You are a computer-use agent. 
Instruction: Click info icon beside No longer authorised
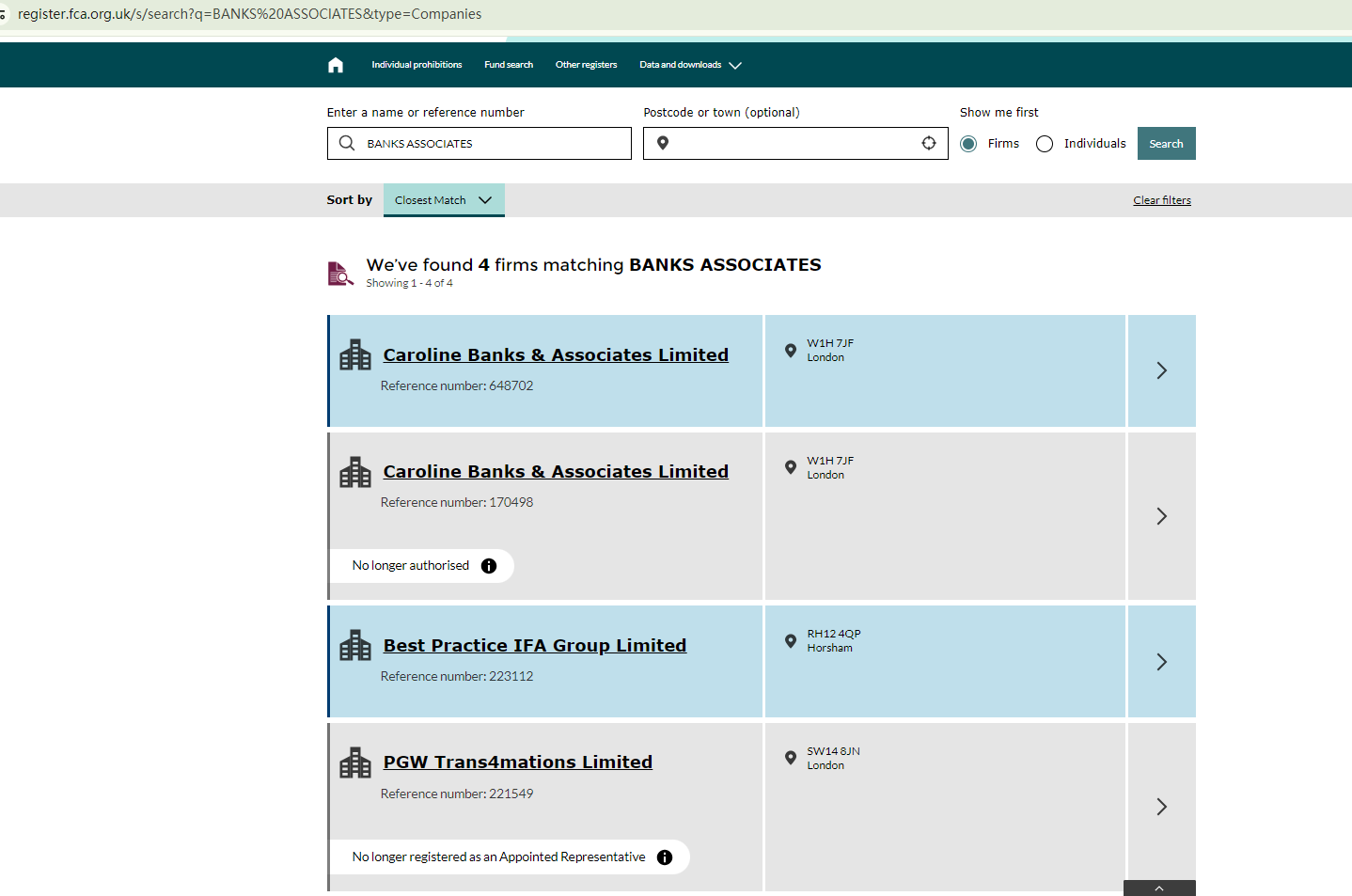click(x=489, y=566)
